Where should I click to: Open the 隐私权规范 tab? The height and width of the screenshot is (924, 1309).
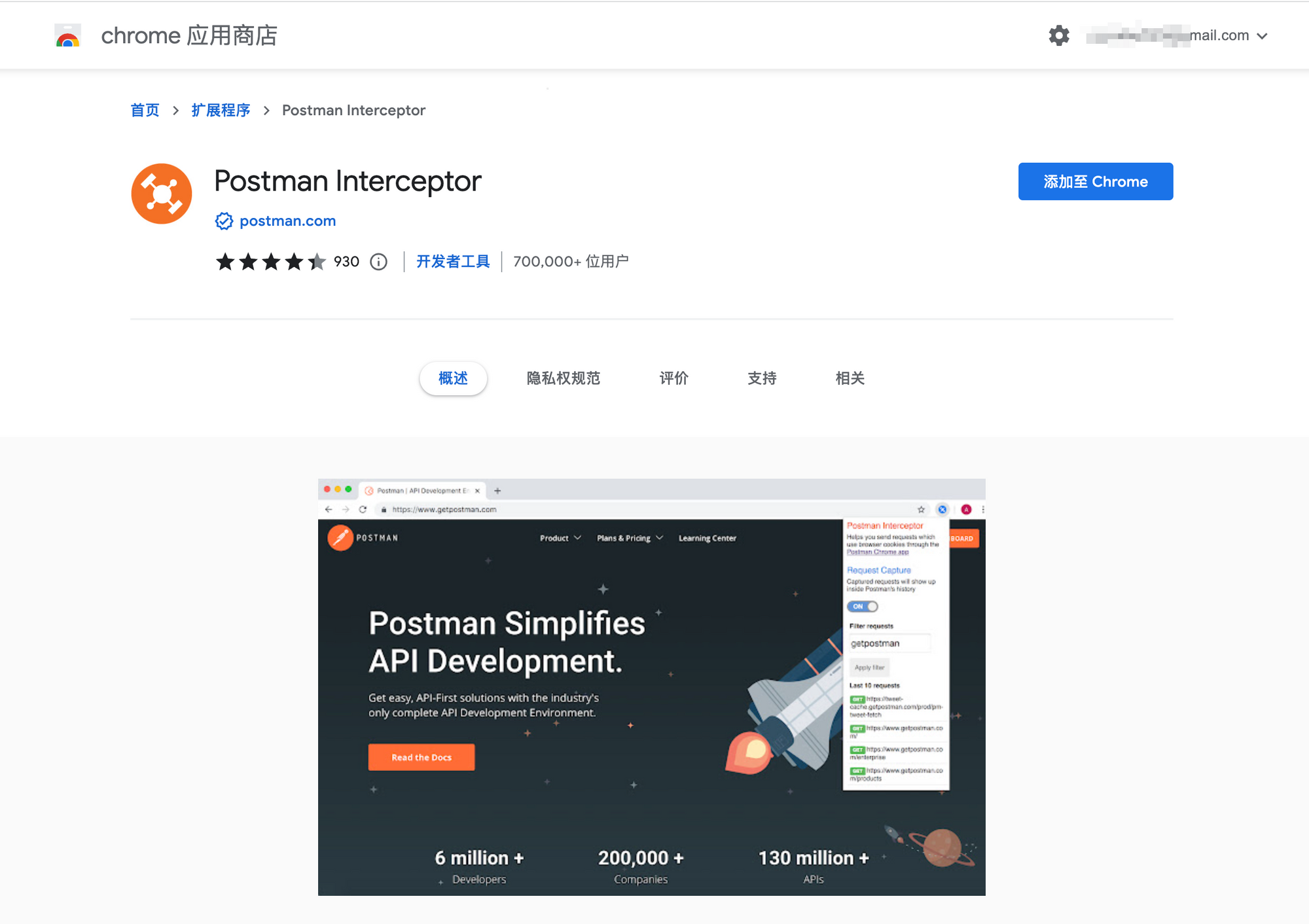pos(562,378)
